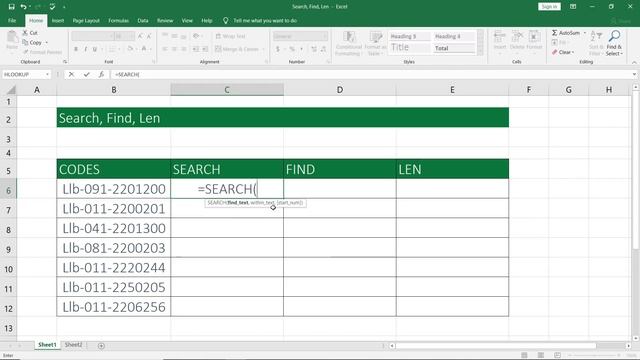The height and width of the screenshot is (360, 640).
Task: Open the Help tab
Action: (207, 20)
